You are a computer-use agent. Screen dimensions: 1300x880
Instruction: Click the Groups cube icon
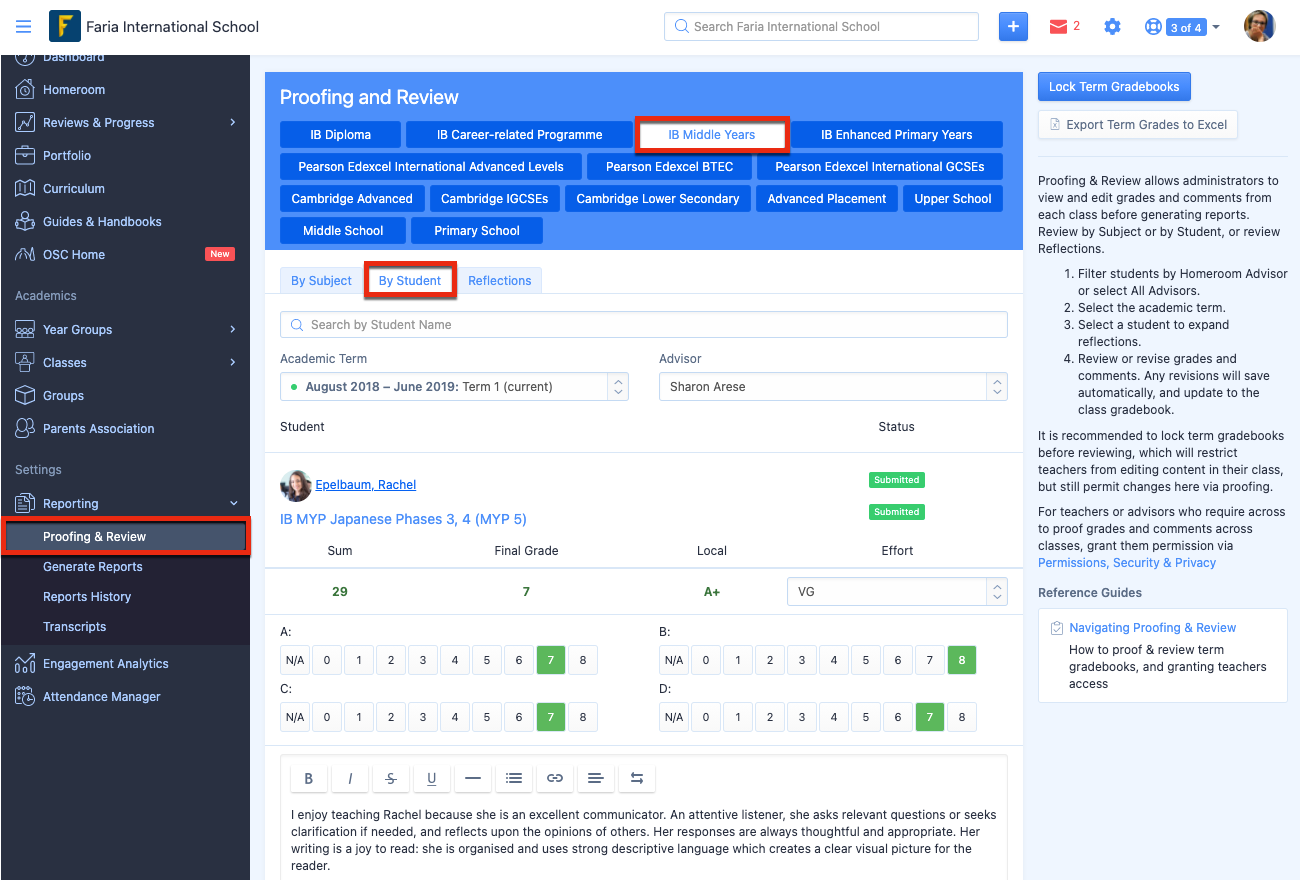25,395
